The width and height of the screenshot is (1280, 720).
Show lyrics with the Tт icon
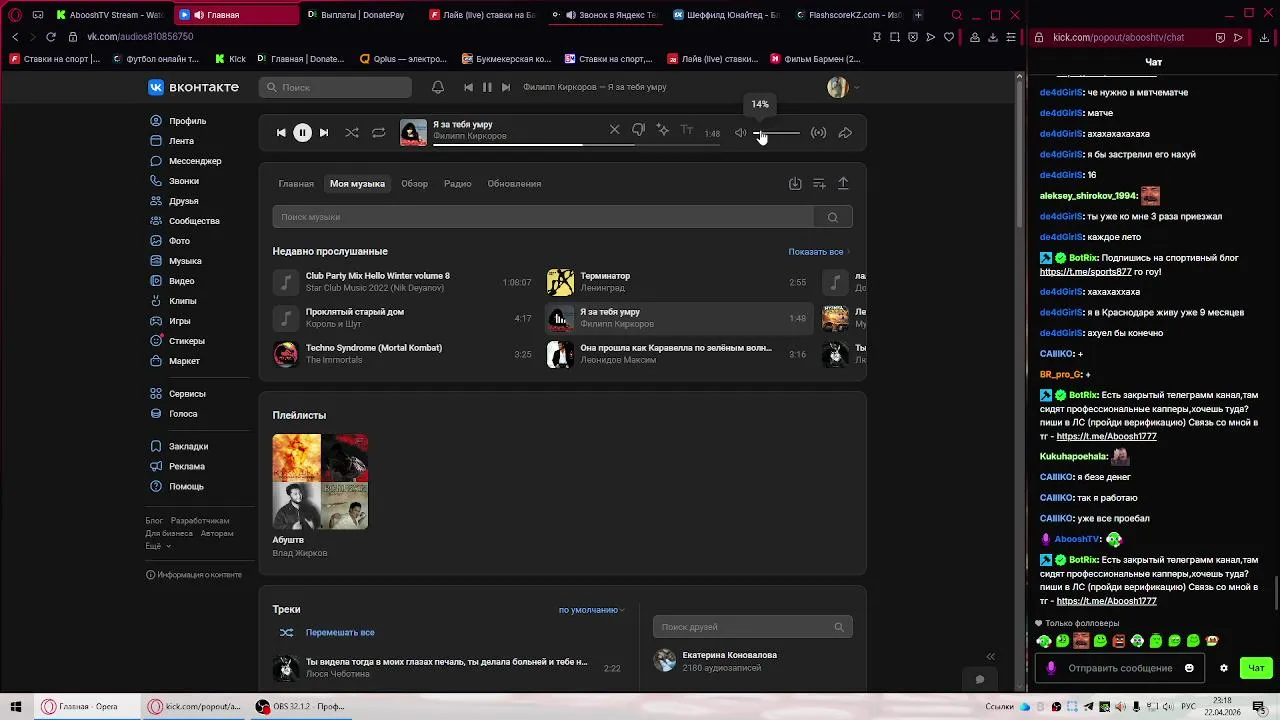(686, 130)
